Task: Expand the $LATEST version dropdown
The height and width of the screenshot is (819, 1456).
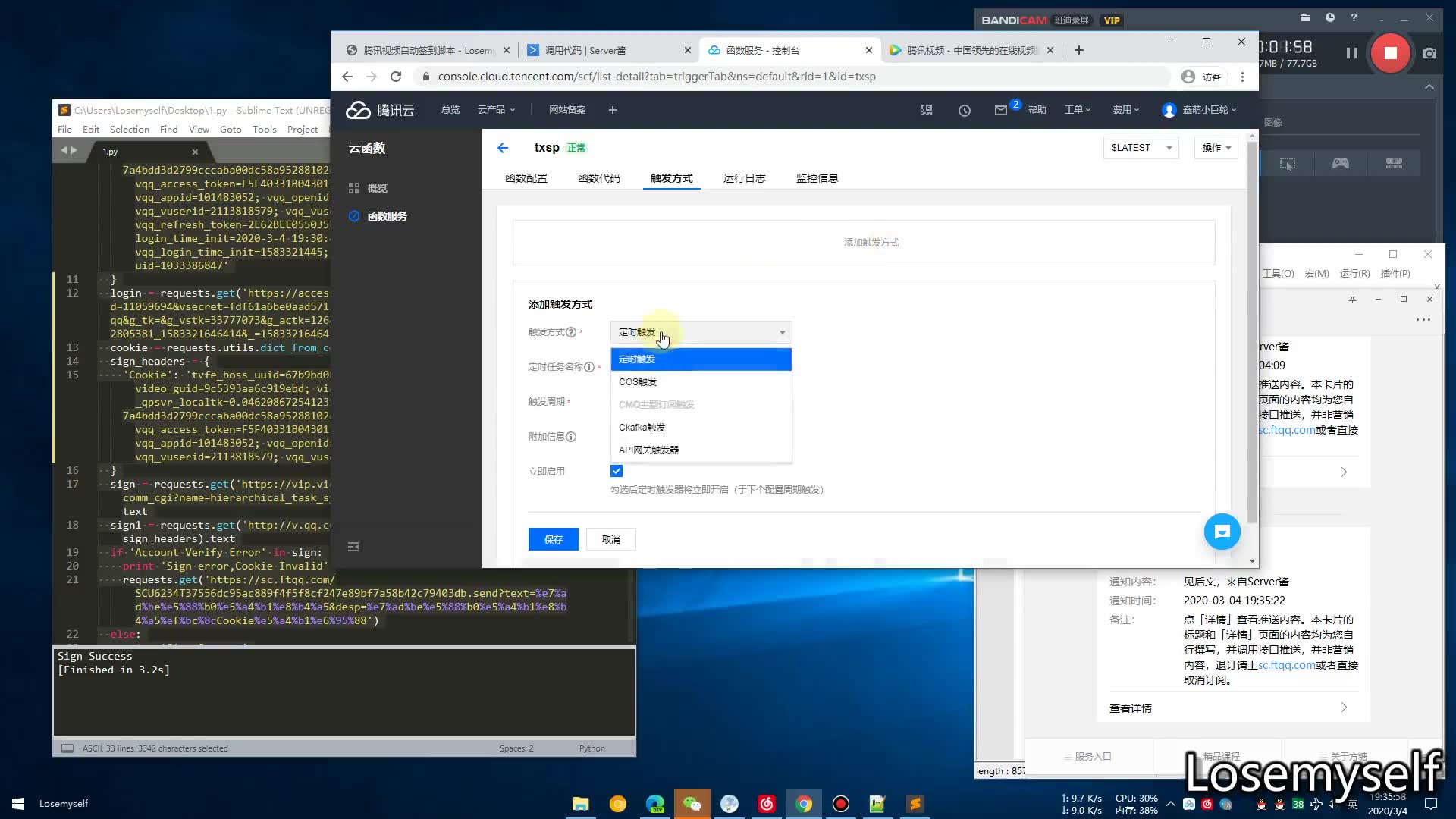Action: pos(1141,148)
